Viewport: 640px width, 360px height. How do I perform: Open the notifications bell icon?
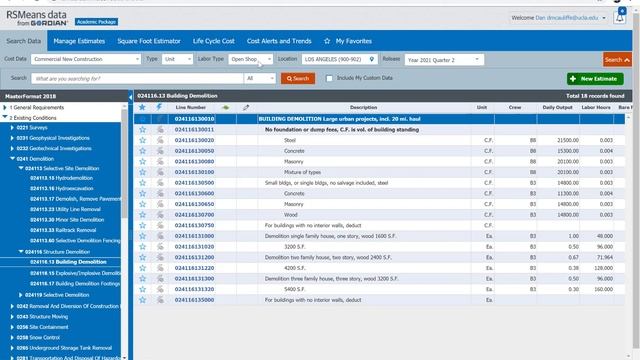click(x=619, y=17)
